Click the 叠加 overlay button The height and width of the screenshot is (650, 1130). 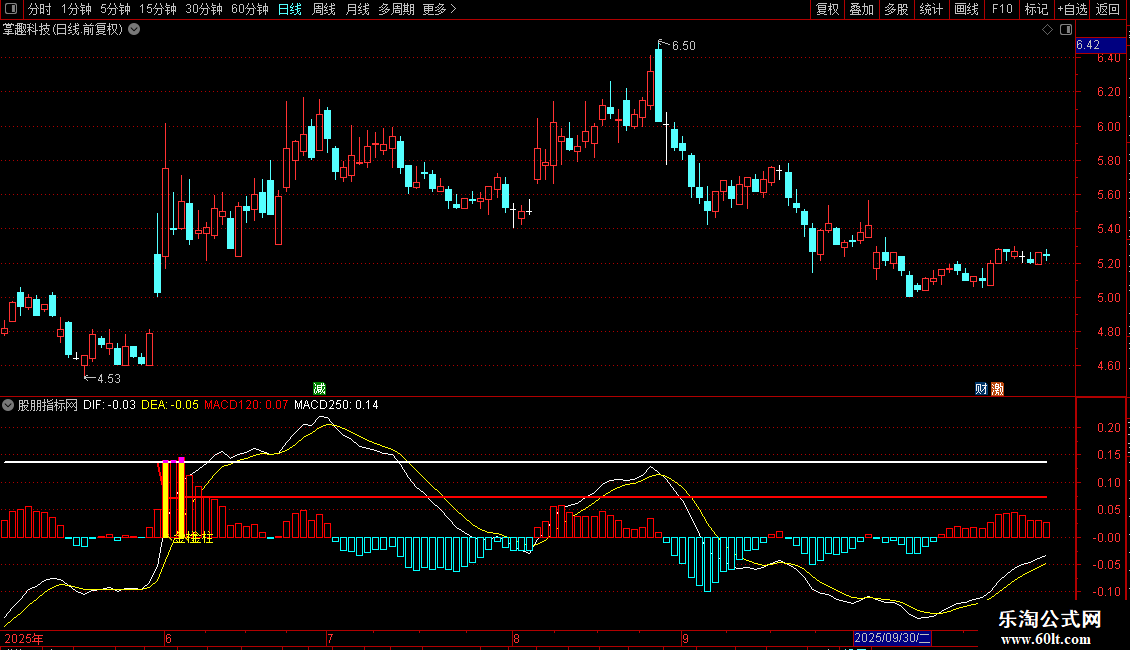tap(861, 9)
